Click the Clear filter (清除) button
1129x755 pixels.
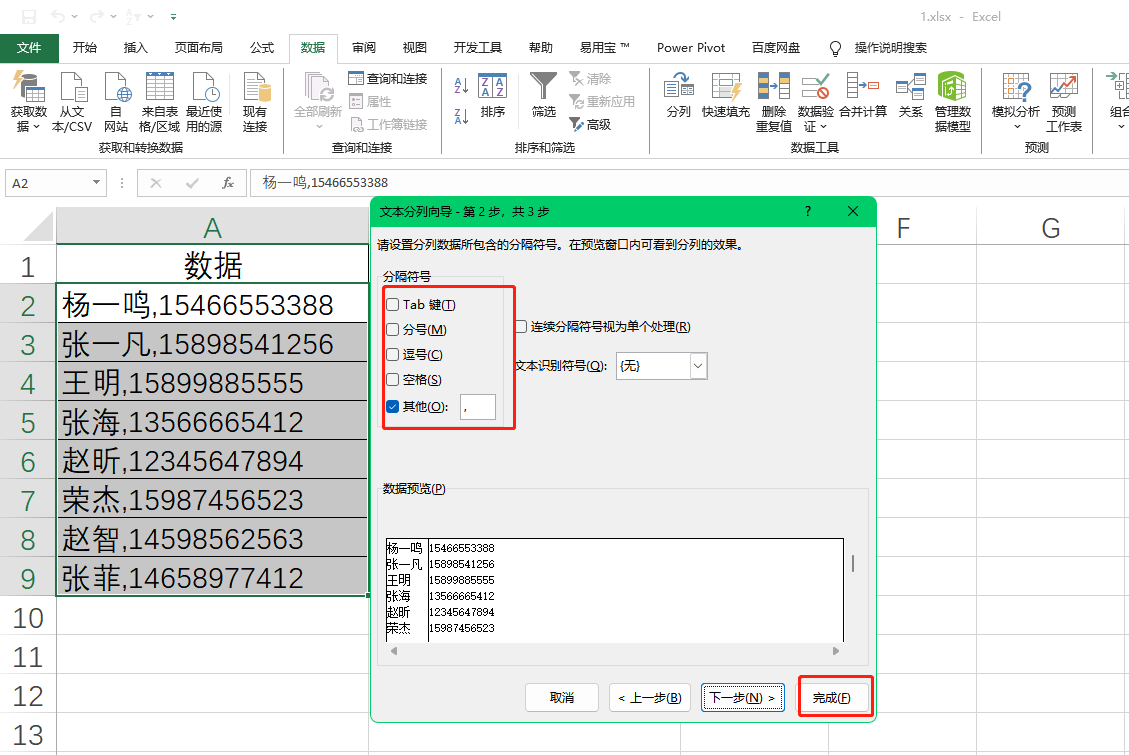(590, 78)
